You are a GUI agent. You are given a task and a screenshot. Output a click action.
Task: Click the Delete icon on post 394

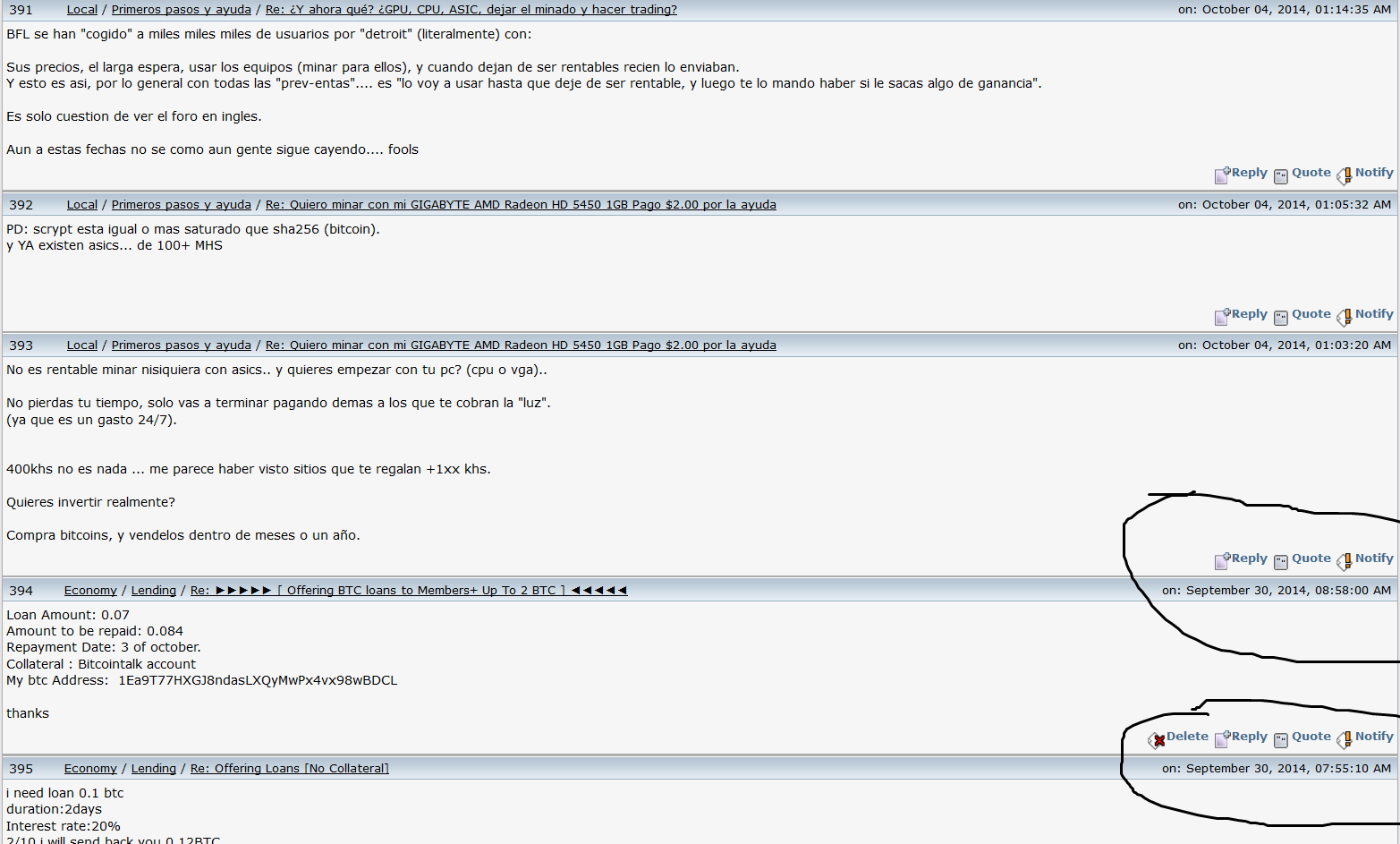tap(1157, 739)
